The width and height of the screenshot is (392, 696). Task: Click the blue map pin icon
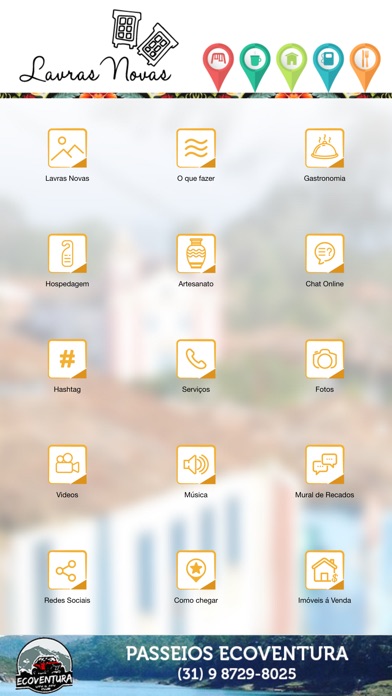tap(328, 67)
